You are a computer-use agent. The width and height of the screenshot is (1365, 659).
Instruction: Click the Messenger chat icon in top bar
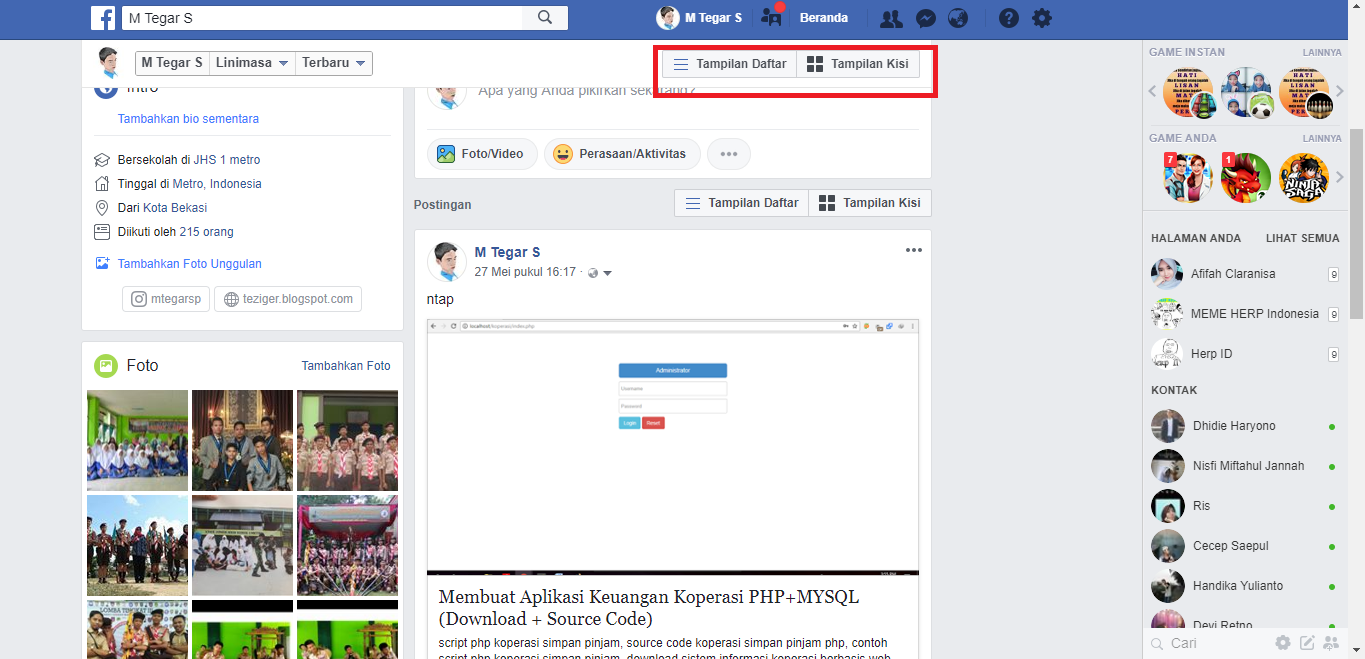click(925, 18)
